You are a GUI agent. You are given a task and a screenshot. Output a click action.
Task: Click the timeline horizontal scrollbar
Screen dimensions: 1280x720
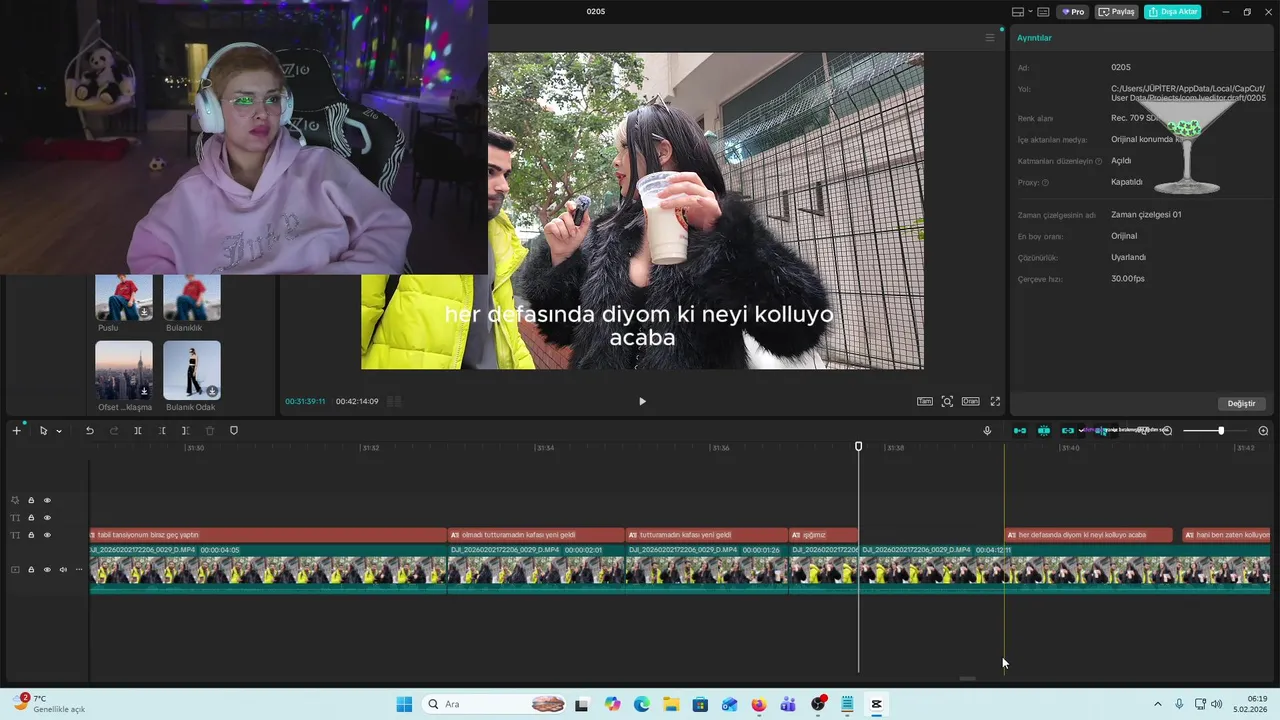(967, 679)
